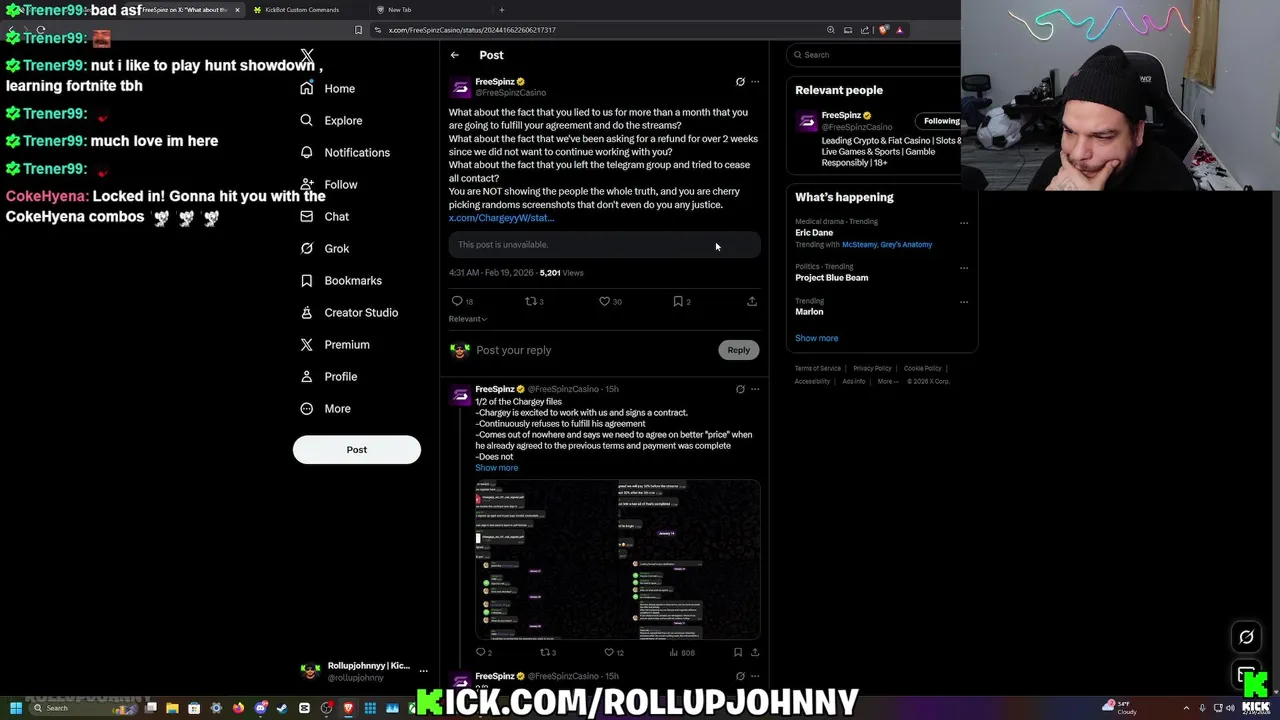Open the Relevant sort dropdown
Screen dimensions: 1280x720
[468, 319]
